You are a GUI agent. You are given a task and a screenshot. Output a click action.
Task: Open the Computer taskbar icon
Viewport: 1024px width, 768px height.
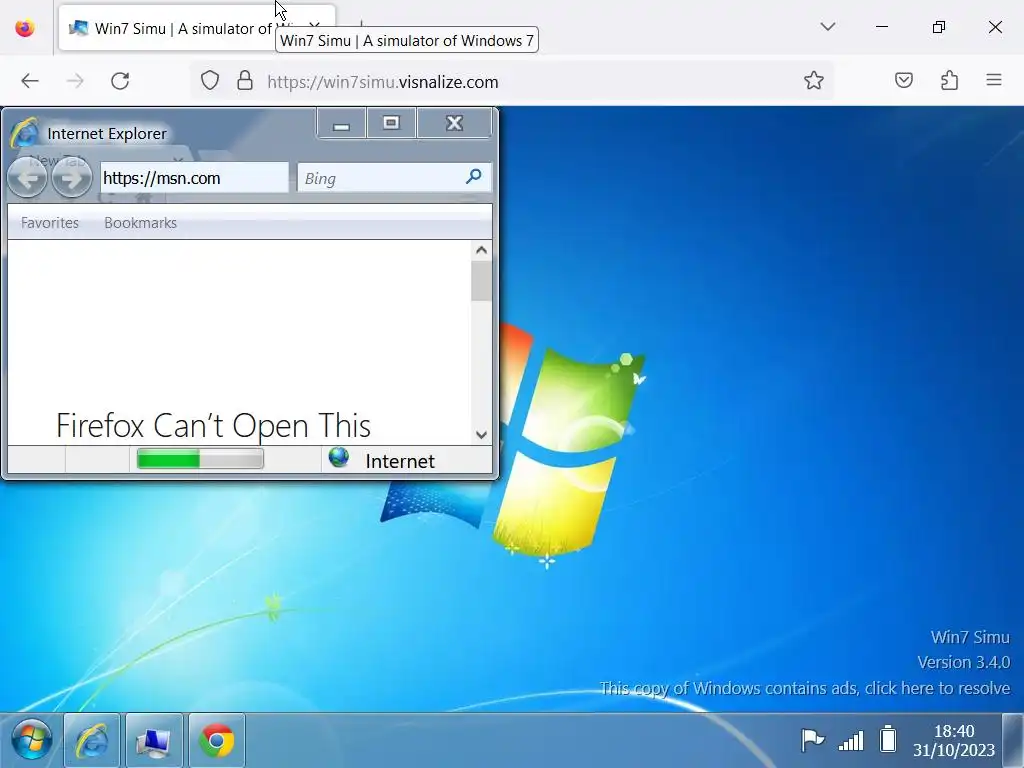[154, 741]
